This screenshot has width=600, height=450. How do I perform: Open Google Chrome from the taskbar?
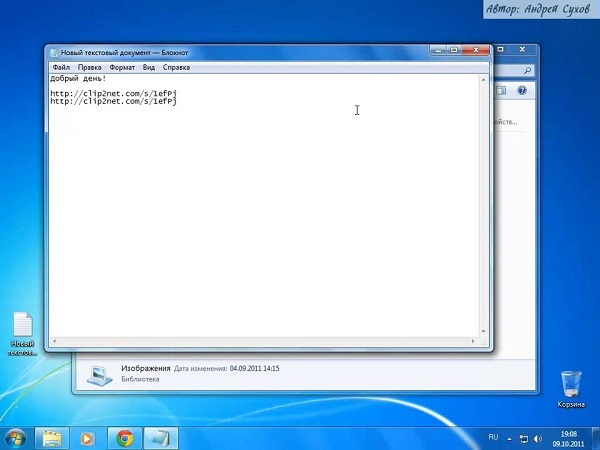[125, 439]
